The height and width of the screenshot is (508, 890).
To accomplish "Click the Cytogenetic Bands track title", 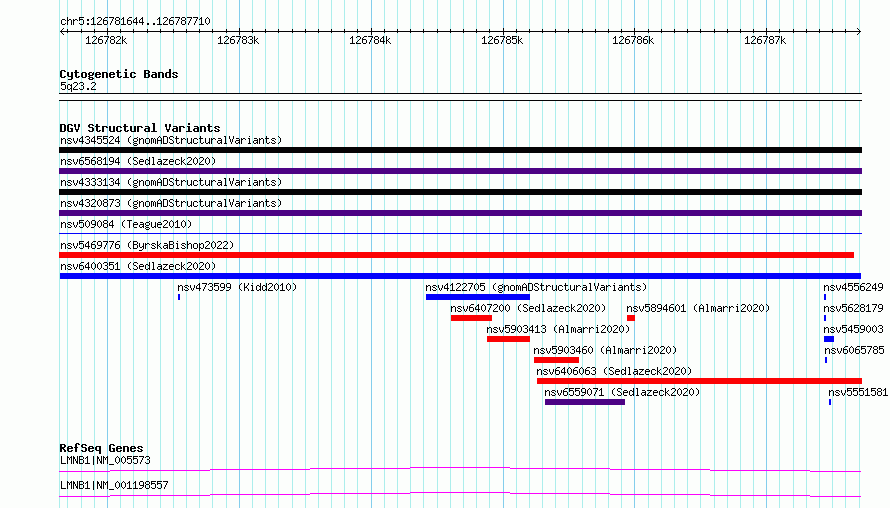I will coord(119,74).
